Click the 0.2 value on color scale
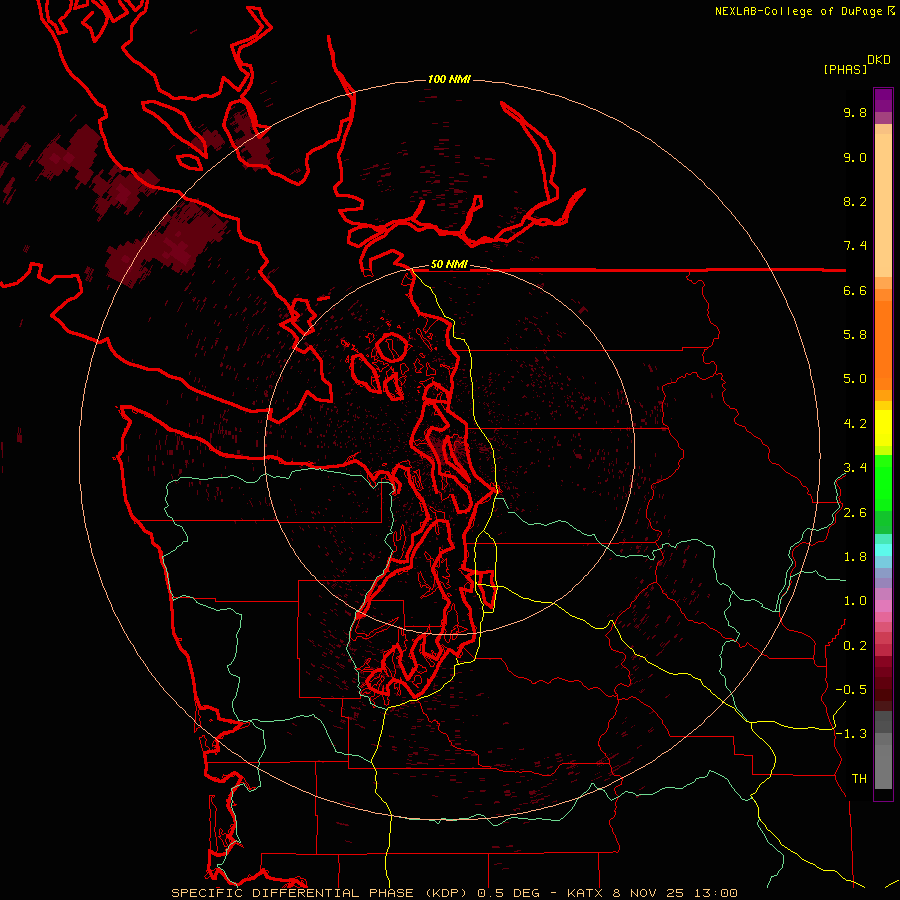Viewport: 900px width, 900px height. pos(855,646)
